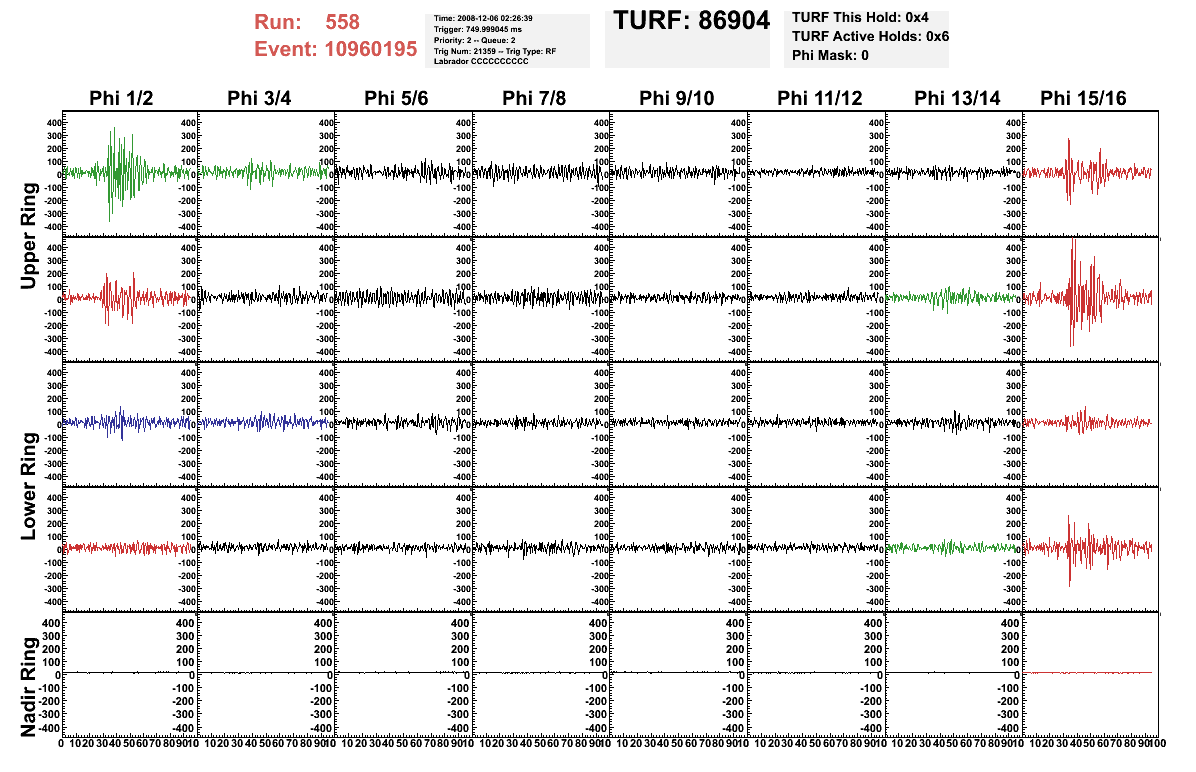The width and height of the screenshot is (1196, 772).
Task: Select the Nadir Ring plot under Phi 1/2
Action: pyautogui.click(x=130, y=674)
